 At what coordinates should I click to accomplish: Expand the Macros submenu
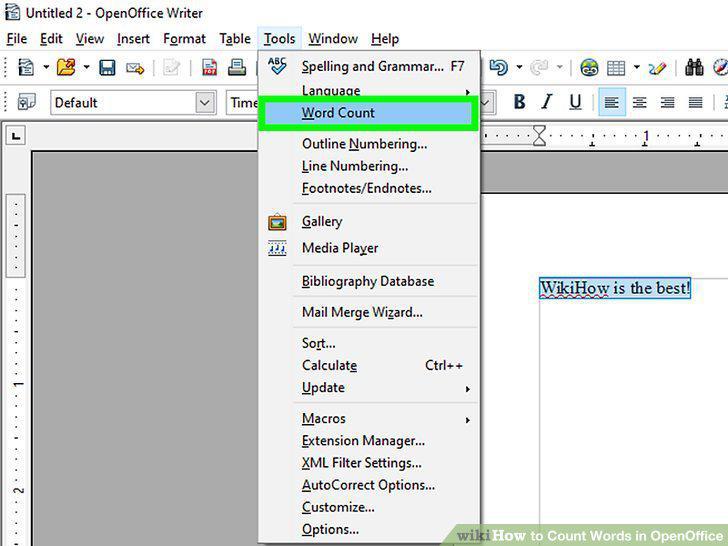point(369,419)
